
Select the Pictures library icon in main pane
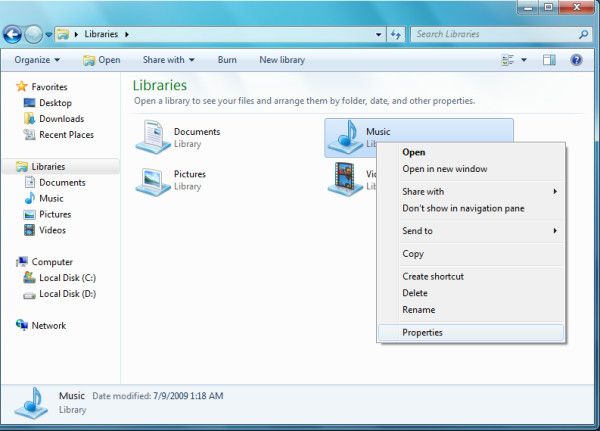click(x=153, y=180)
